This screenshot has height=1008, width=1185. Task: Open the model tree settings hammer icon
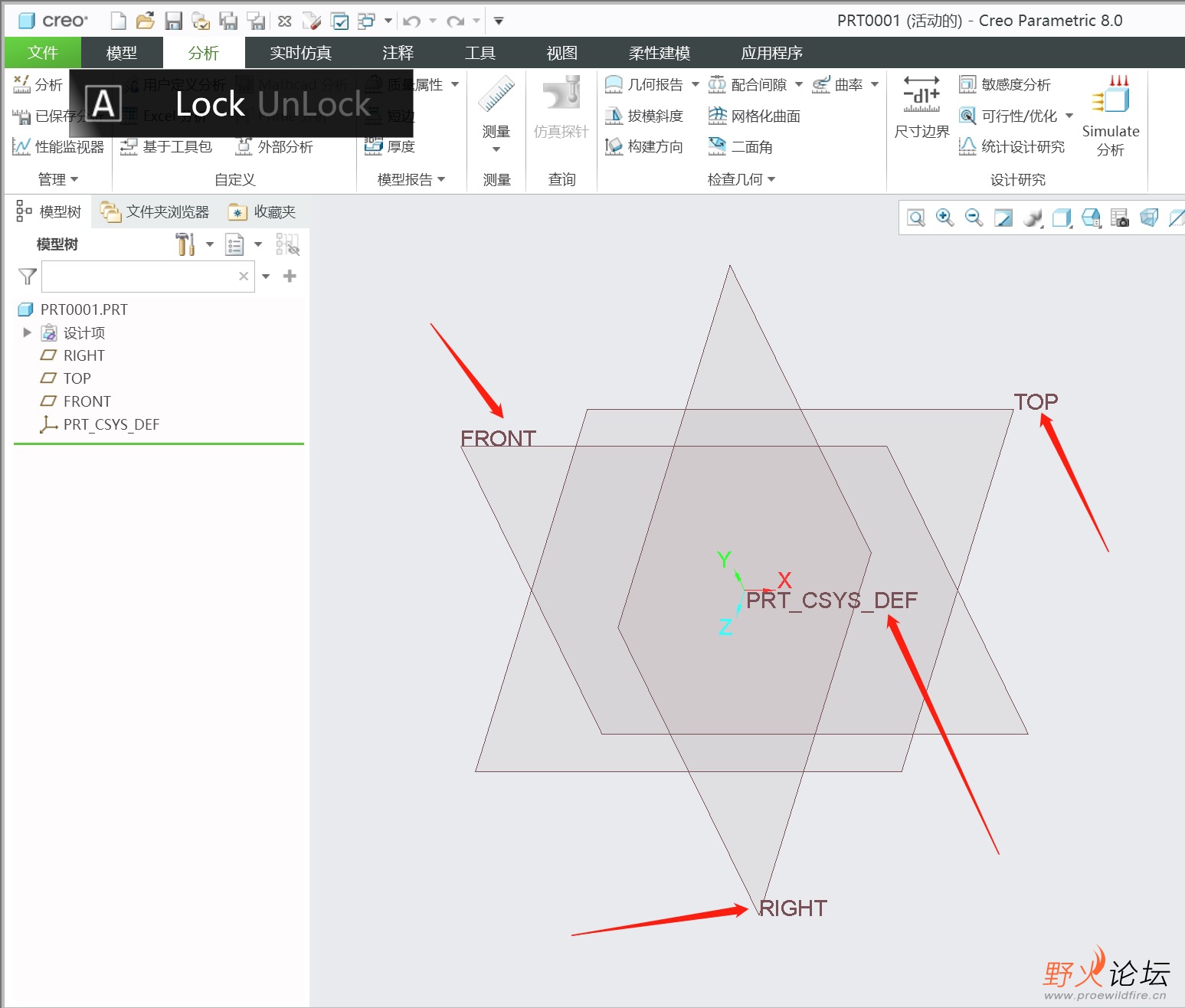tap(185, 244)
